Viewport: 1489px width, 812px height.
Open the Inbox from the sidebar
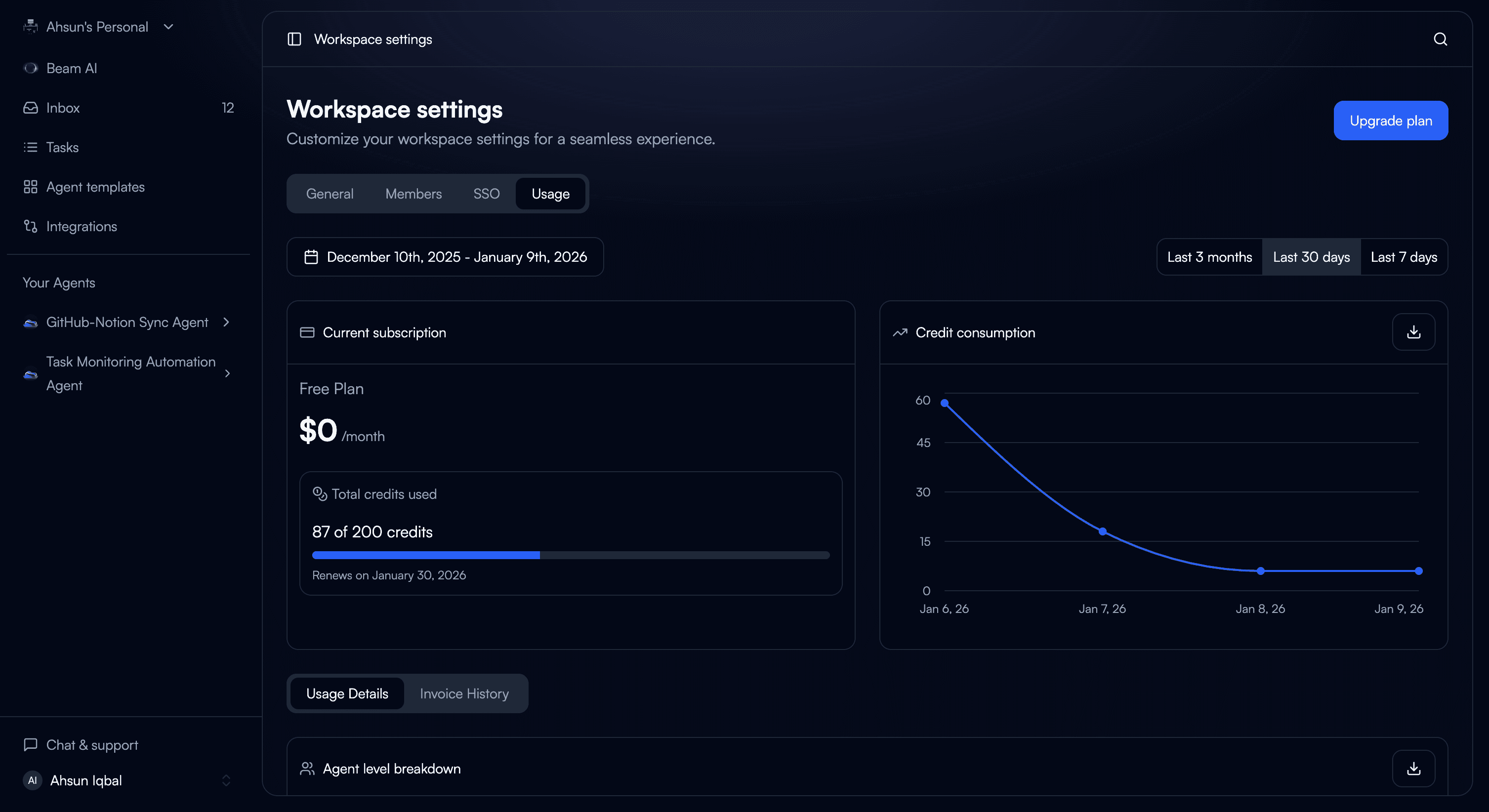[x=63, y=108]
